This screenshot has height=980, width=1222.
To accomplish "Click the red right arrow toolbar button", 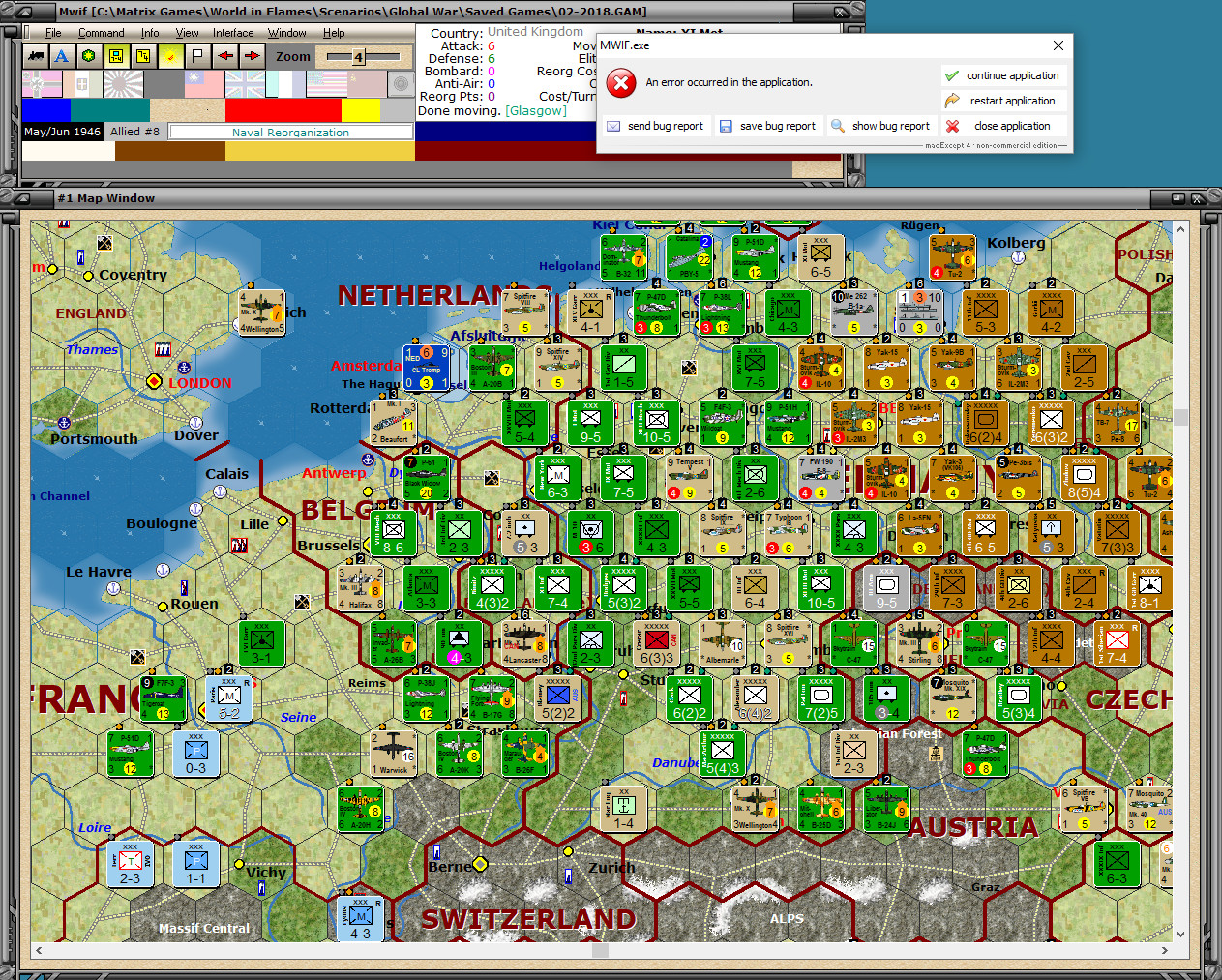I will click(x=252, y=56).
